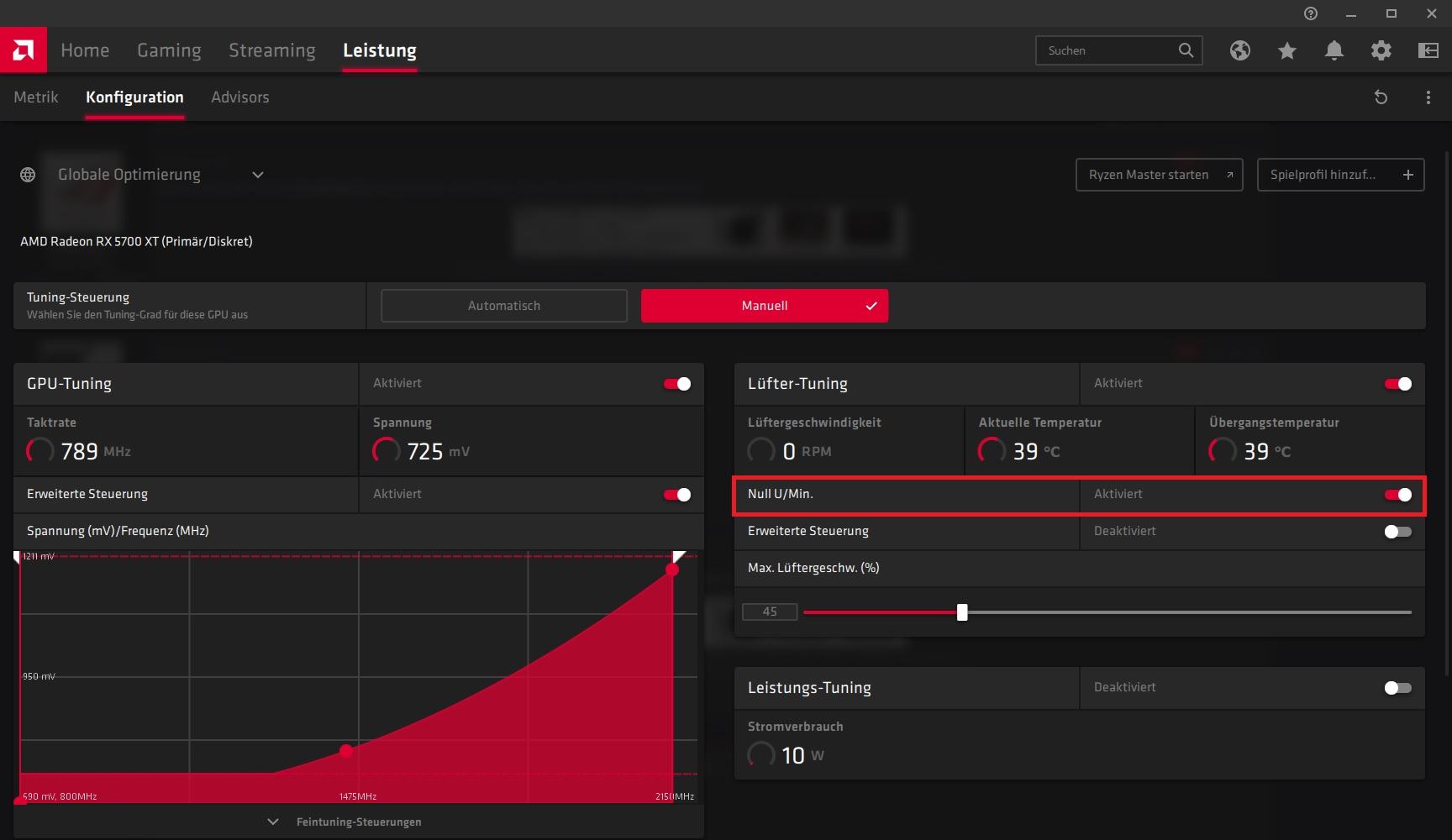Image resolution: width=1452 pixels, height=840 pixels.
Task: Open notifications bell icon
Action: pyautogui.click(x=1334, y=50)
